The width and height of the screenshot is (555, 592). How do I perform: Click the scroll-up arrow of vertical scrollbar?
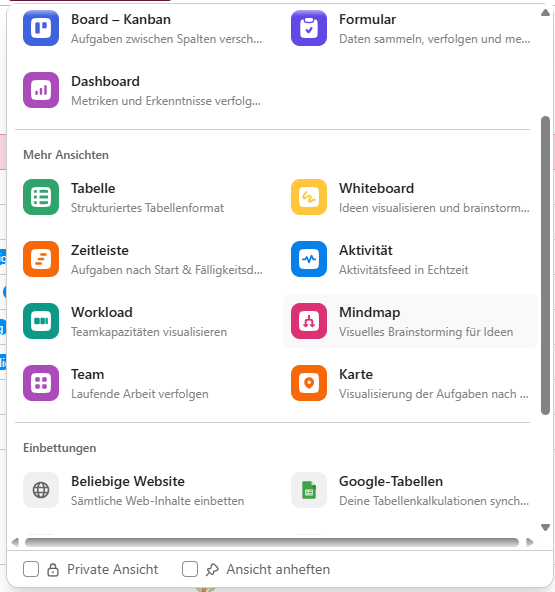[545, 13]
